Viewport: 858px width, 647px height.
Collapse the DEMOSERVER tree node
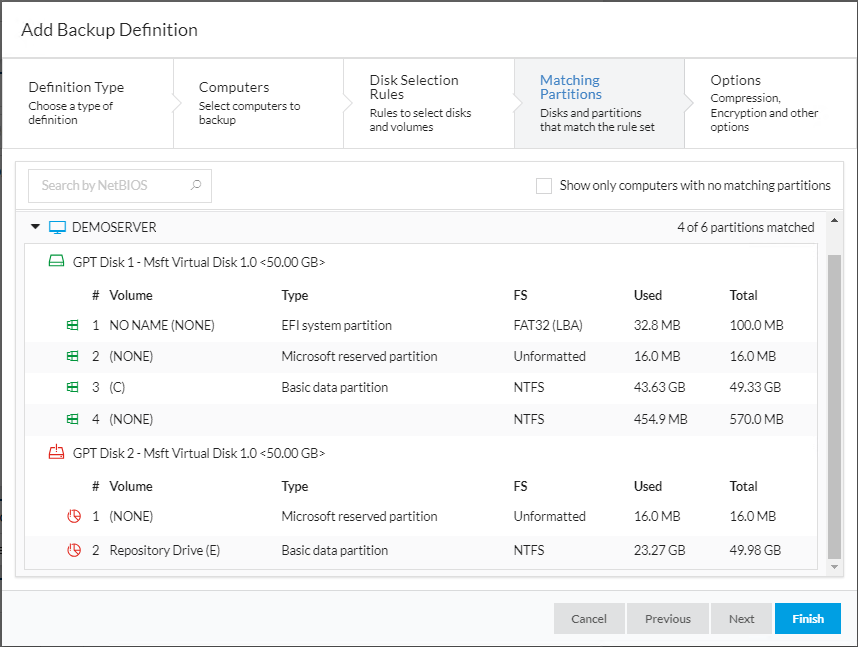coord(35,227)
